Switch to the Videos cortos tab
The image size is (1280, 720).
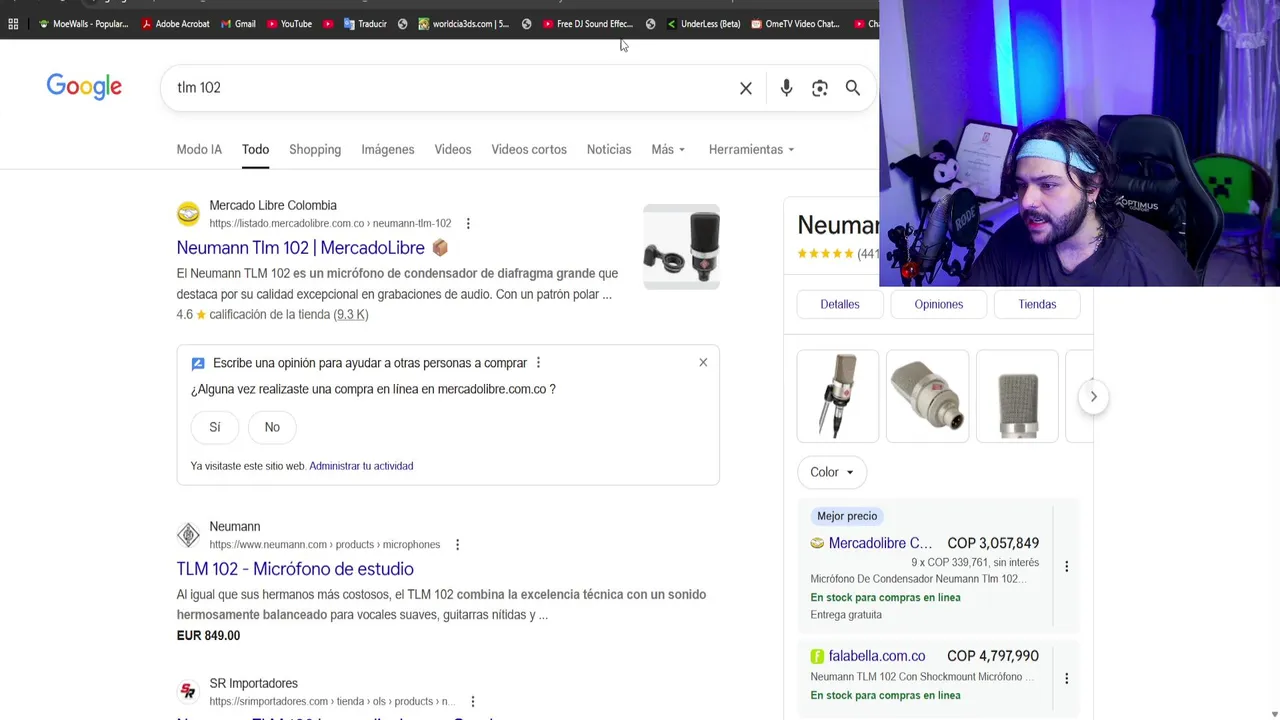pyautogui.click(x=529, y=149)
